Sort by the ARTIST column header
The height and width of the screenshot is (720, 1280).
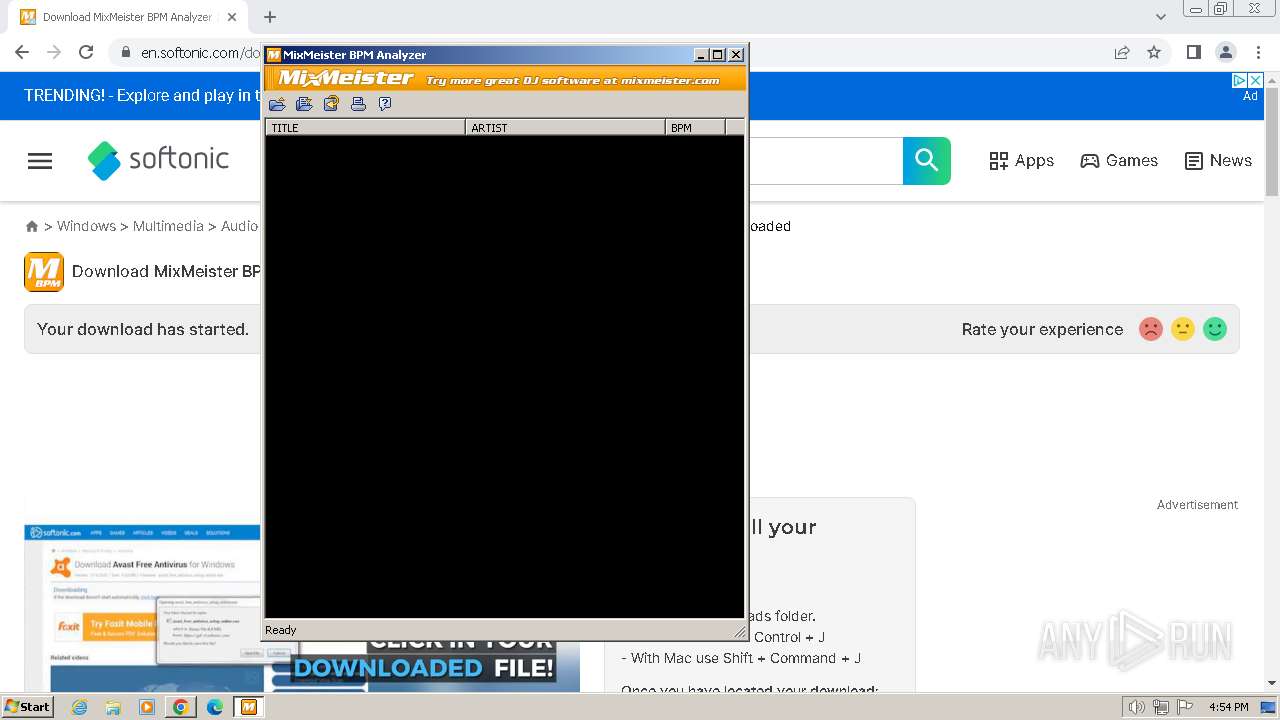(565, 127)
